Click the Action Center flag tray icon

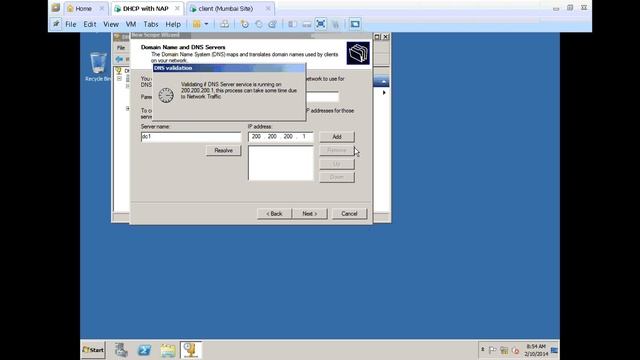(x=493, y=350)
